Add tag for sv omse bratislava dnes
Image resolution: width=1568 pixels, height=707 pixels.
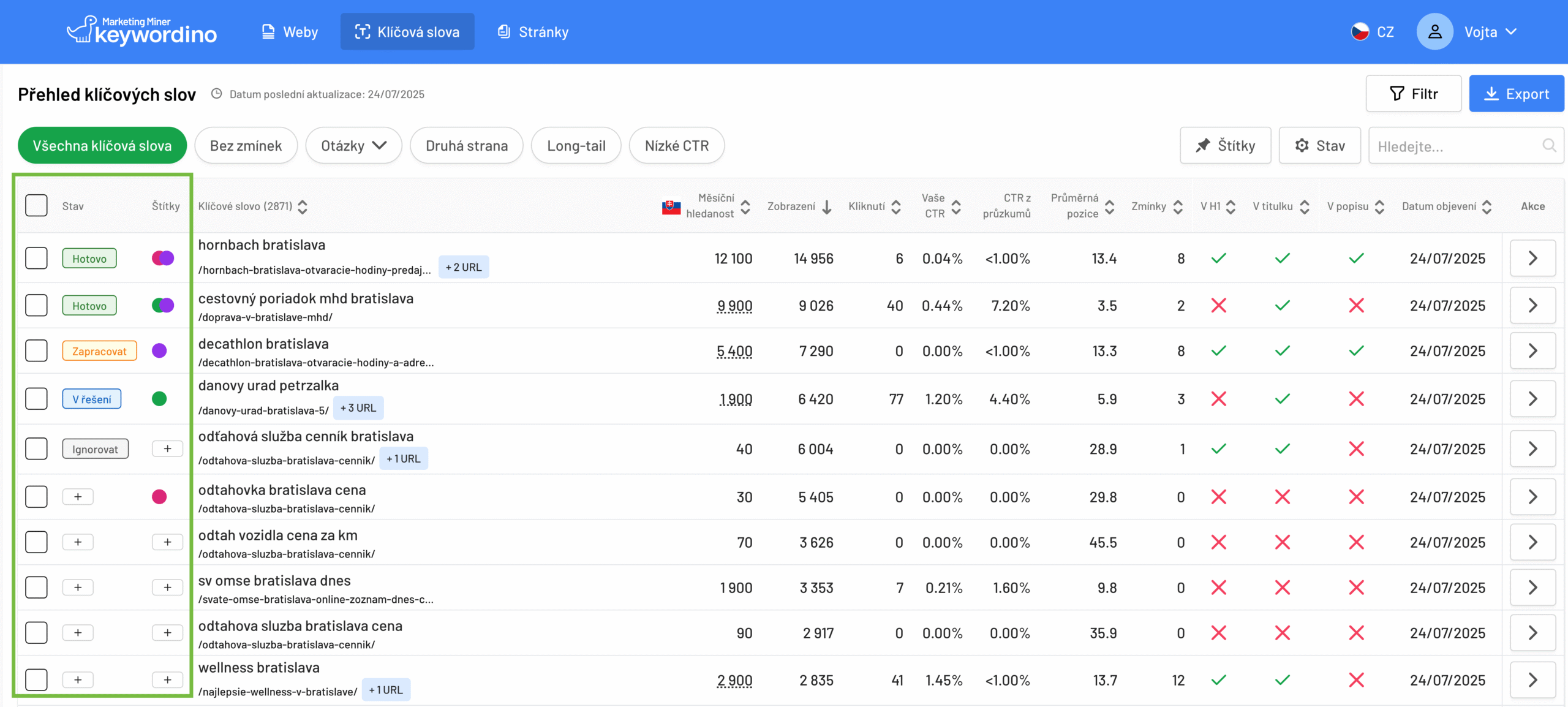167,588
